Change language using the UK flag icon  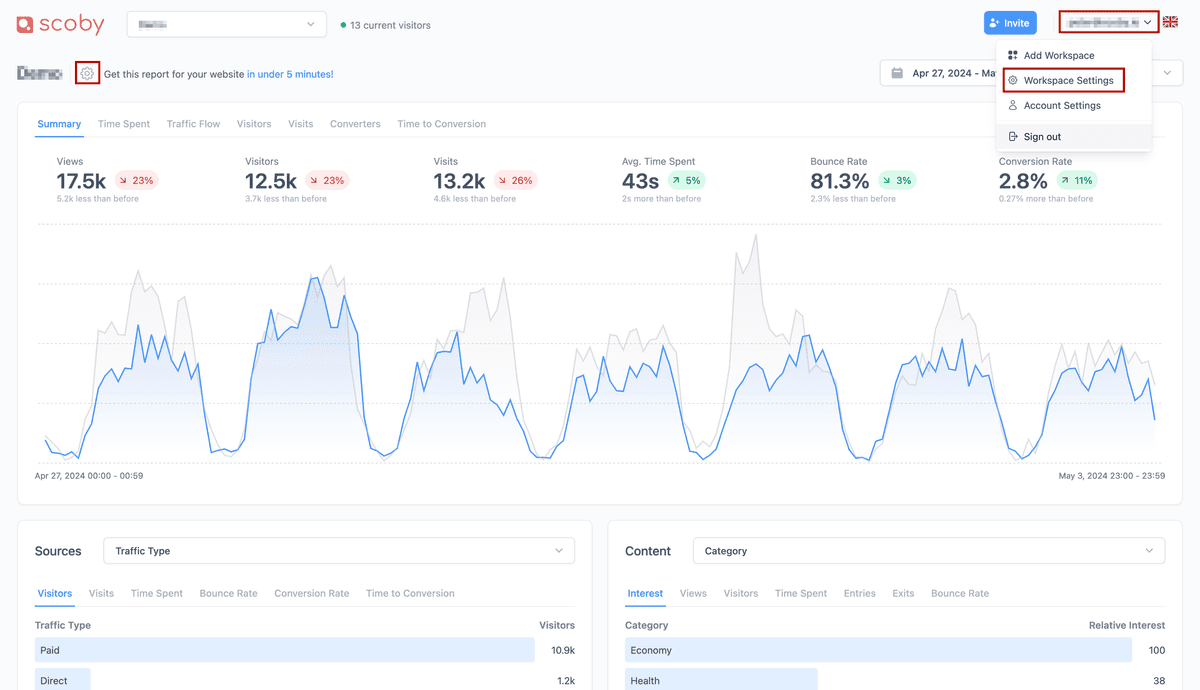(1170, 22)
